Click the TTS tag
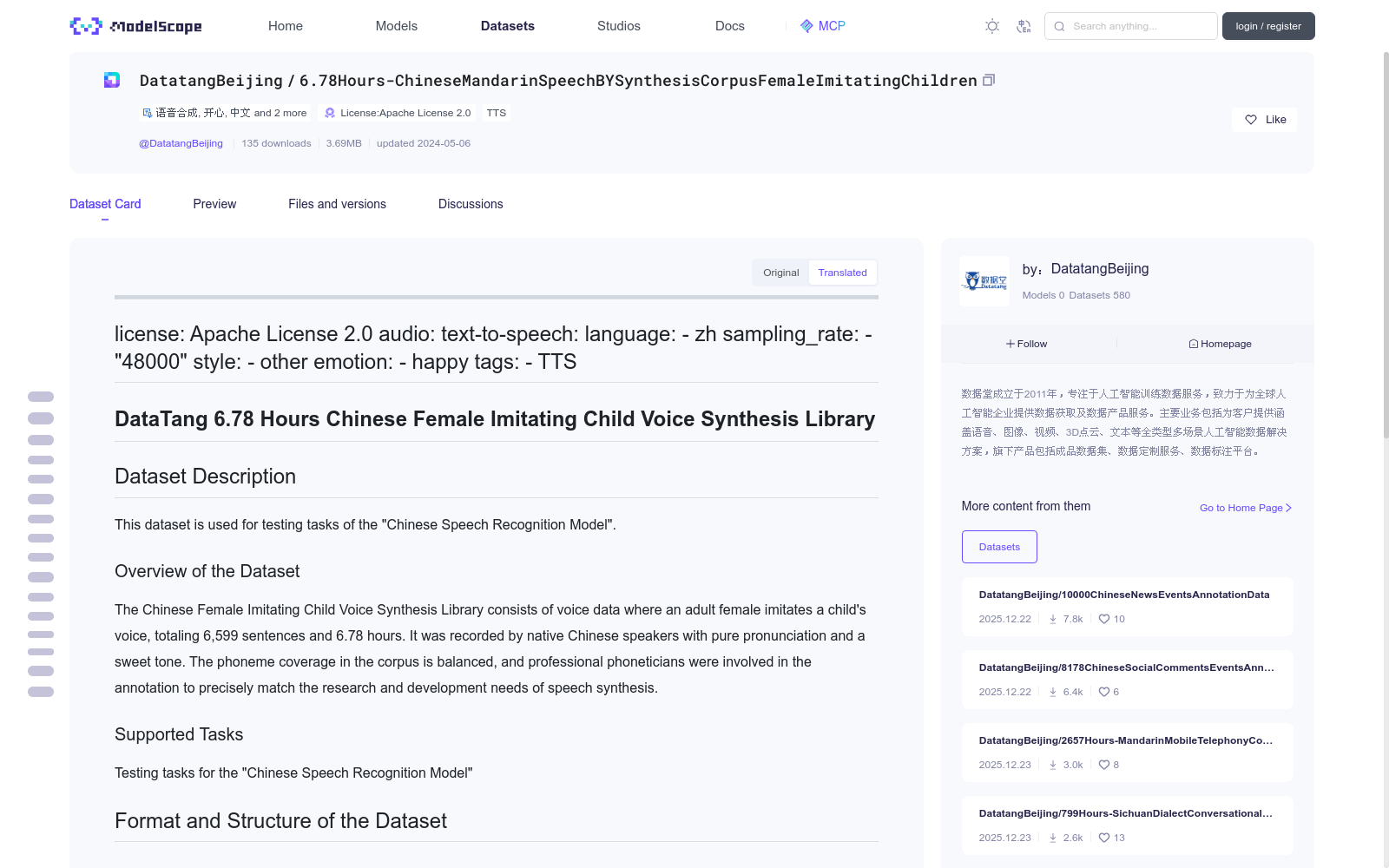1389x868 pixels. 497,113
